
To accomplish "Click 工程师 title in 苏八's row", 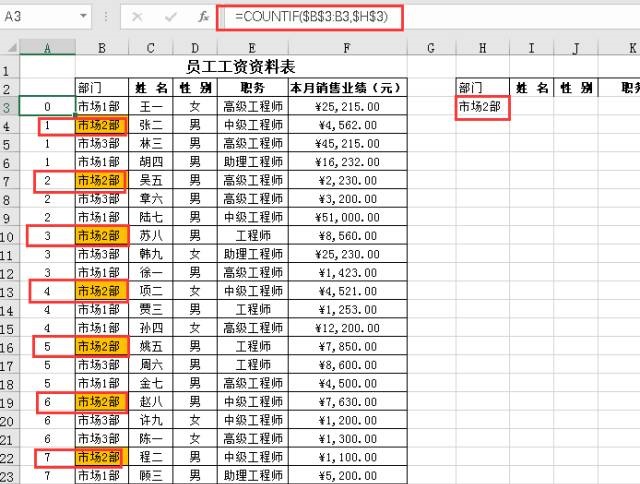I will pos(253,235).
